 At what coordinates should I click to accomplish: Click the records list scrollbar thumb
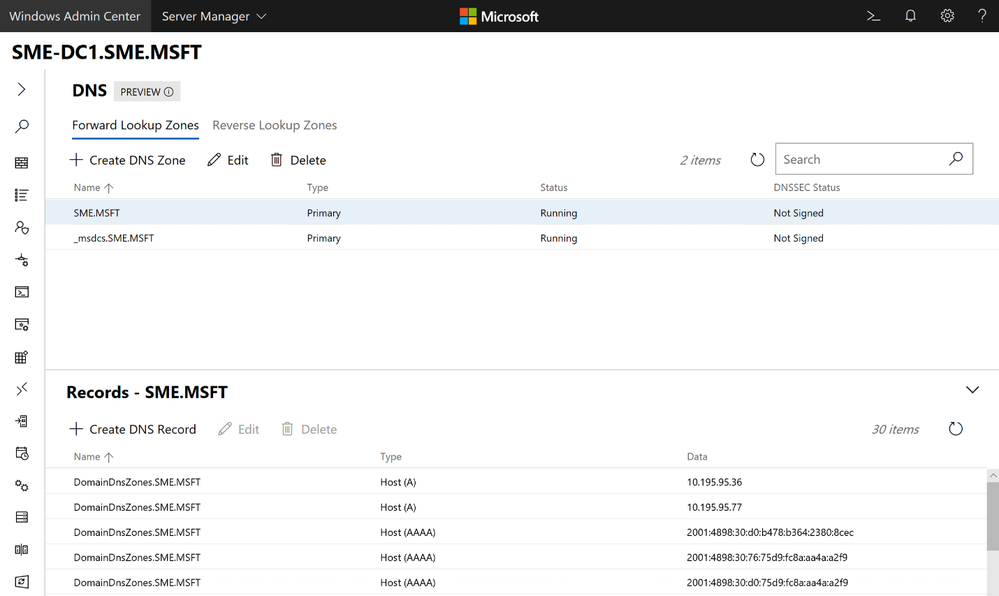pyautogui.click(x=993, y=516)
